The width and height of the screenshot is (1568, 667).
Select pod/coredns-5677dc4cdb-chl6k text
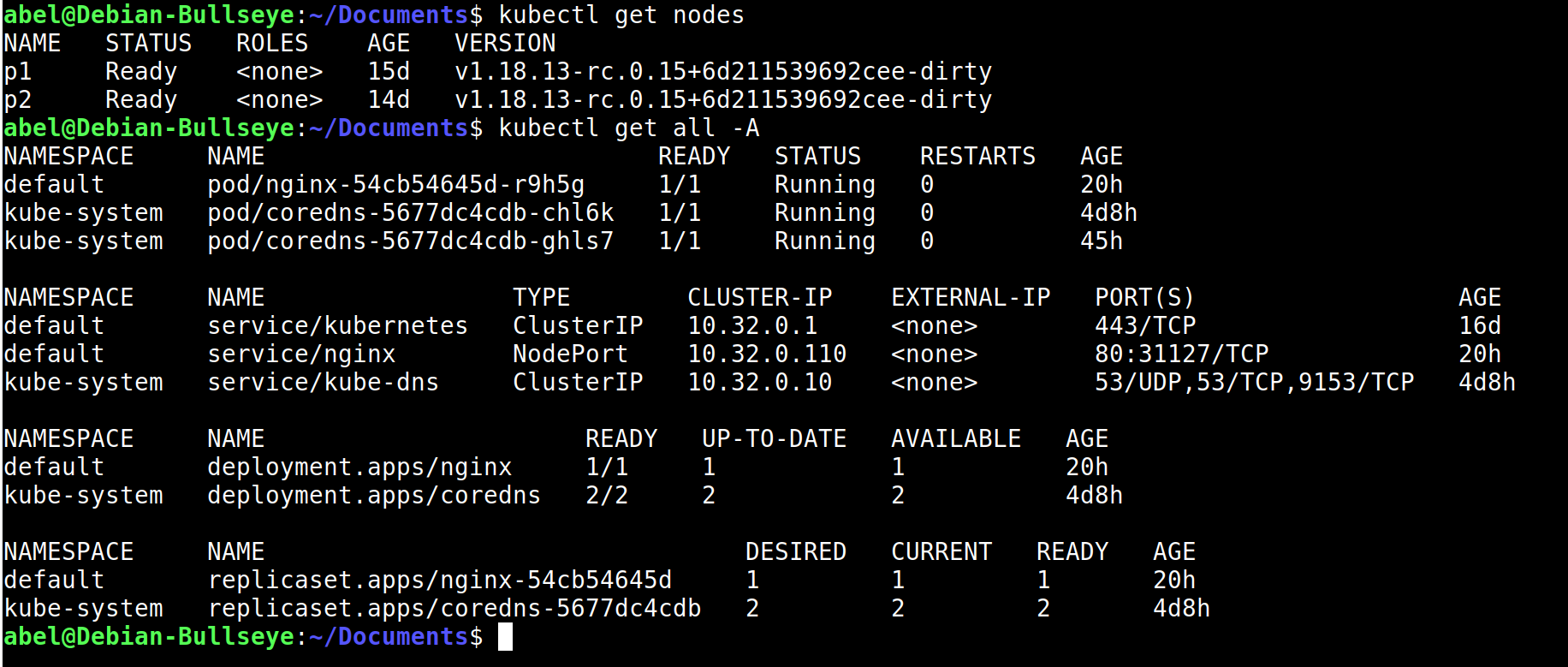pos(411,213)
